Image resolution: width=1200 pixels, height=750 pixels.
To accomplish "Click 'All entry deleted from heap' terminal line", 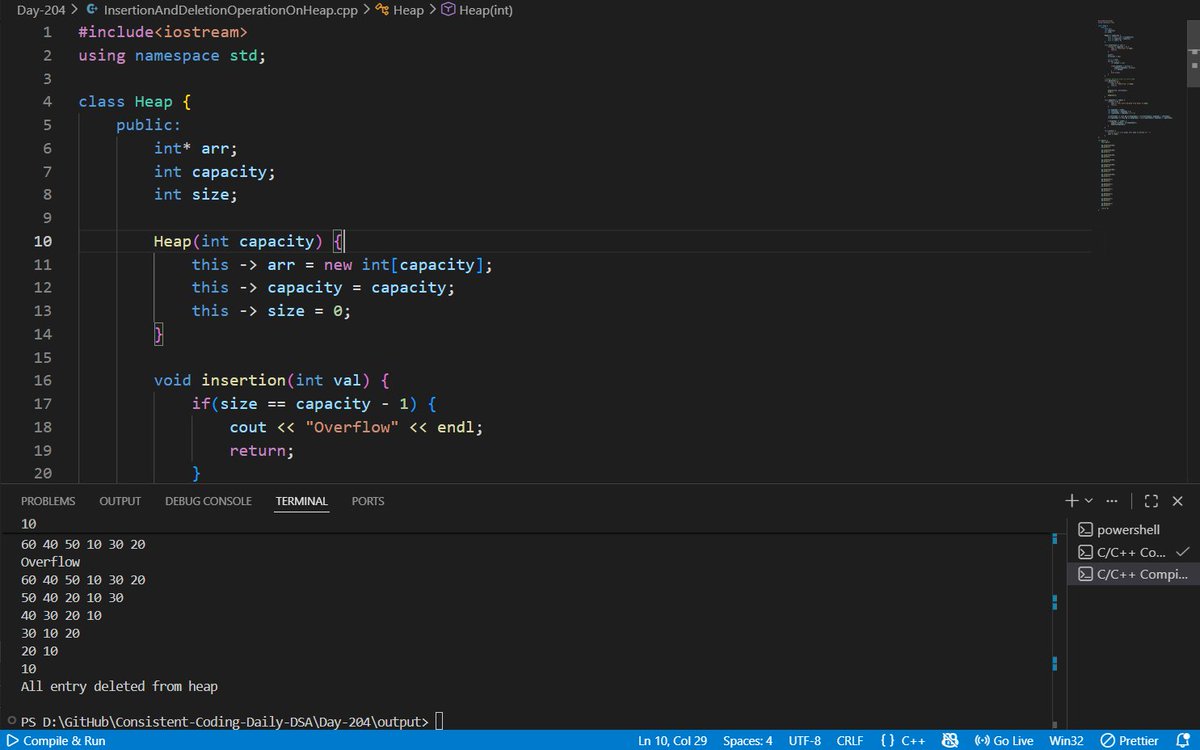I will (x=119, y=687).
